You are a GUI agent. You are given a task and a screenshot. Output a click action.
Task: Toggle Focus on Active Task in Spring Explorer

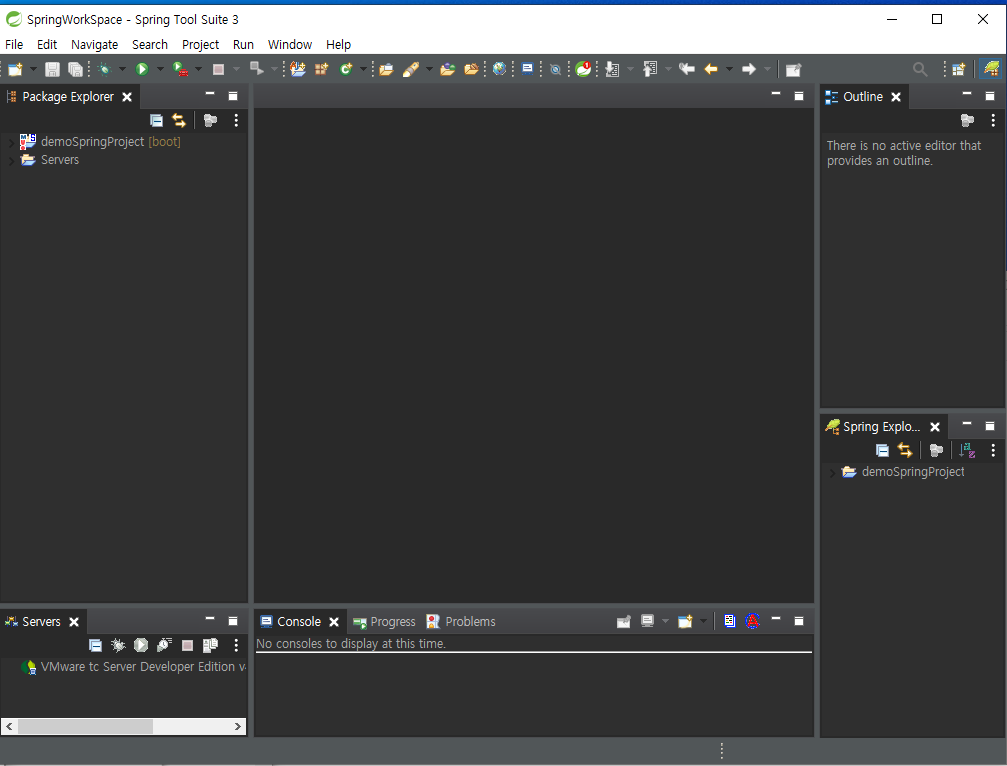tap(936, 450)
